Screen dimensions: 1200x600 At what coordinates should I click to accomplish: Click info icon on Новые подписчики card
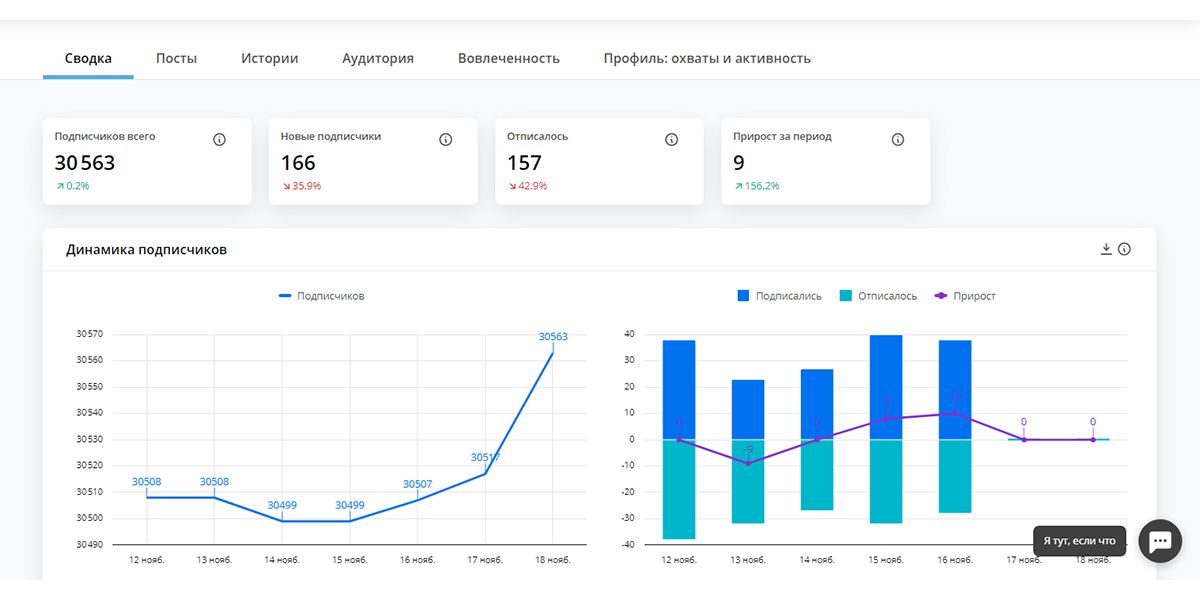[x=446, y=140]
